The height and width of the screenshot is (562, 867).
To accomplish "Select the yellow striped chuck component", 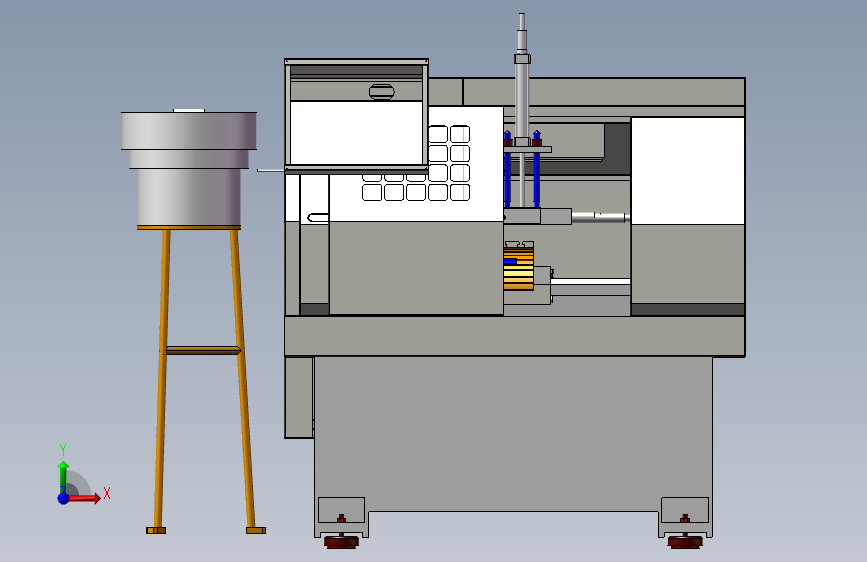I will coord(519,268).
